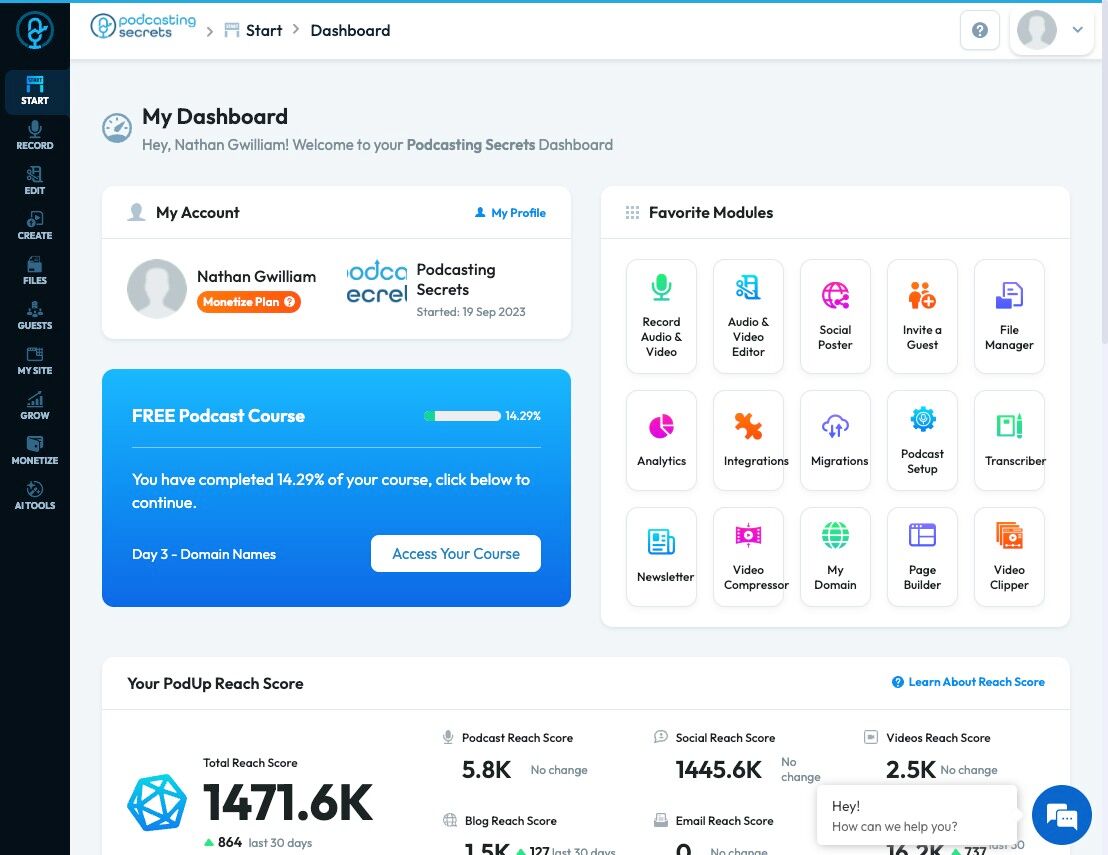Click the Social Reach Score value 1445.6K

719,770
